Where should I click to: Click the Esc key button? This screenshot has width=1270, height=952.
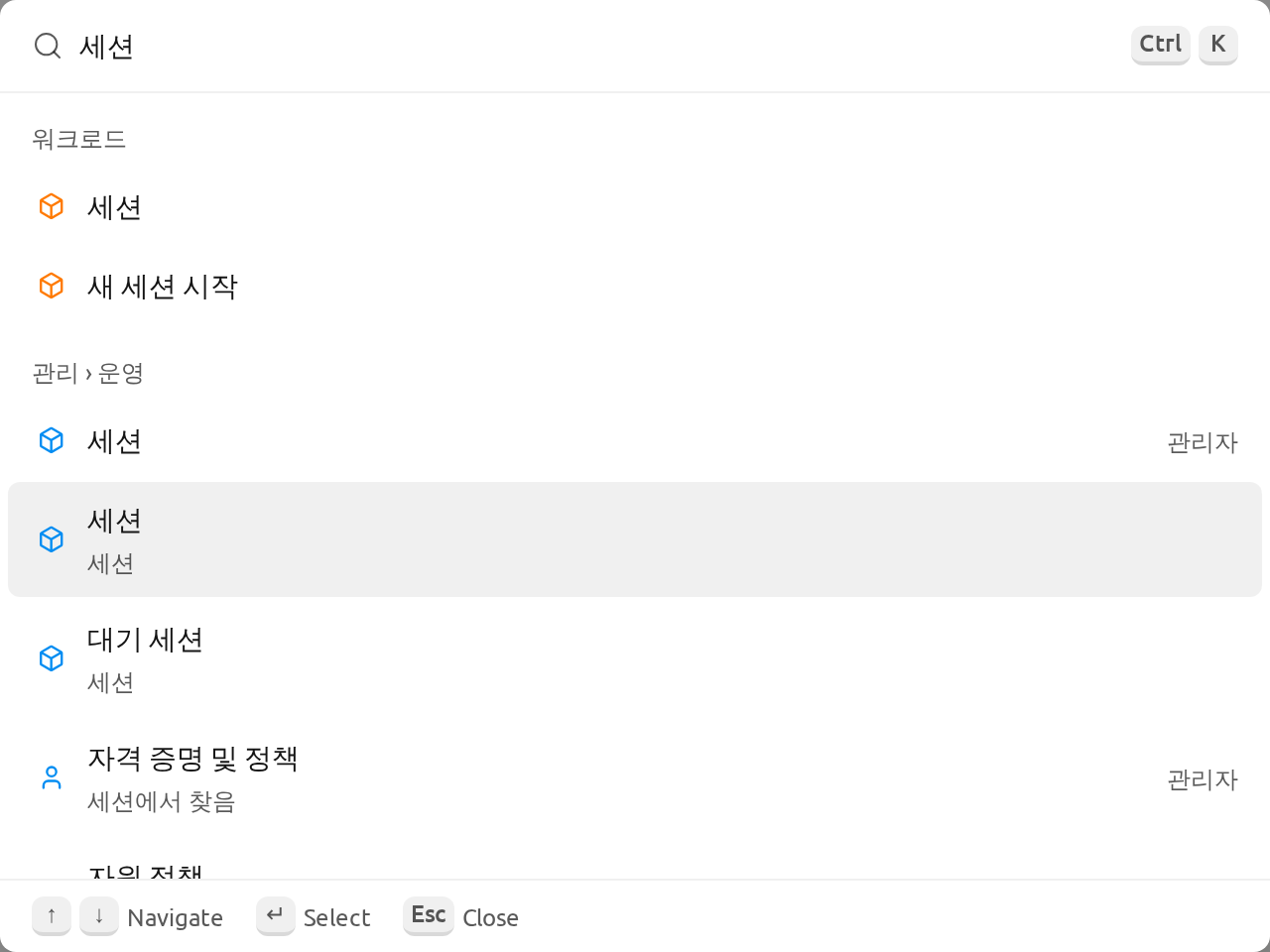click(x=429, y=915)
